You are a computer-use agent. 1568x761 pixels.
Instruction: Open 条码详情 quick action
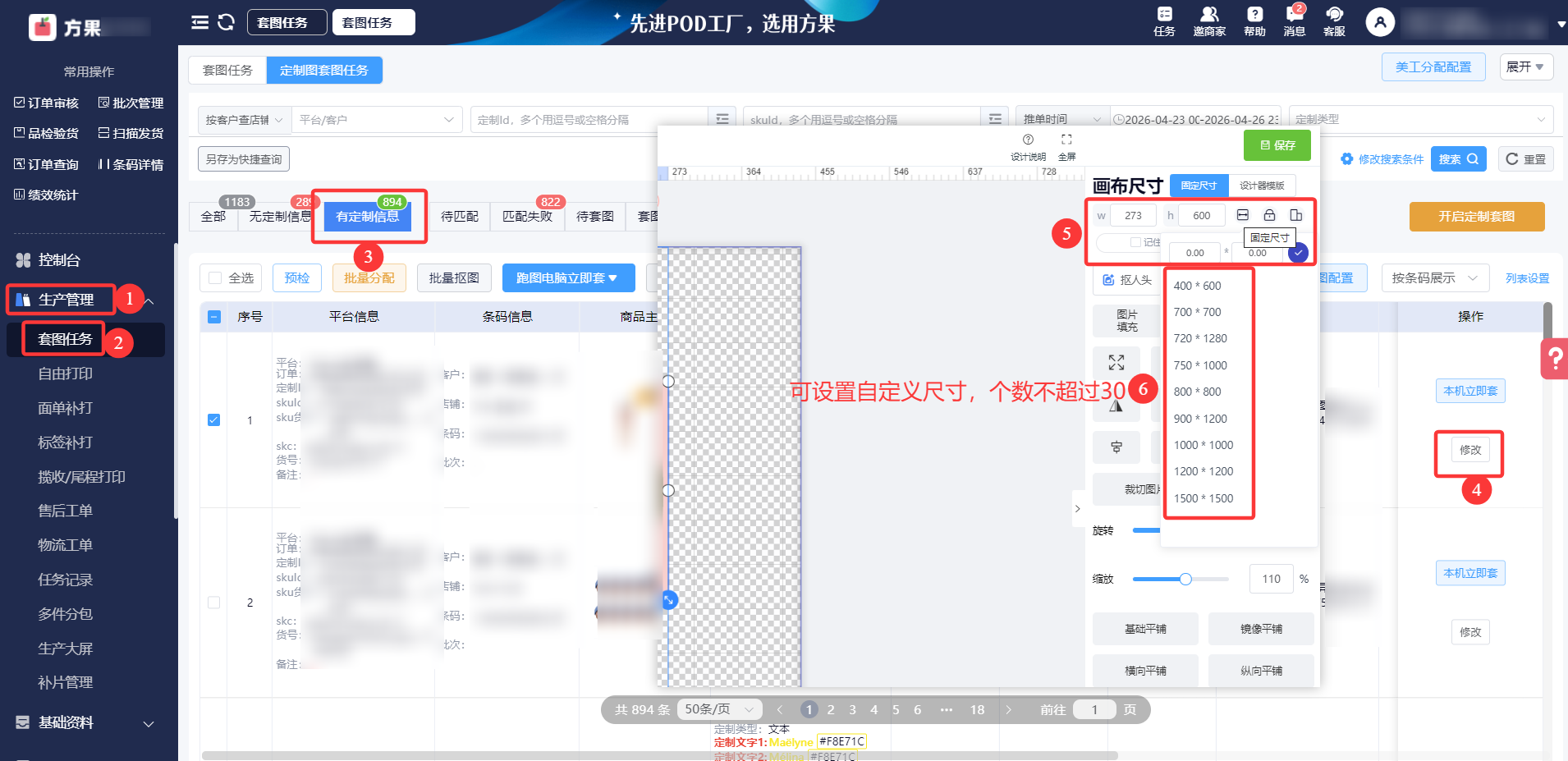tap(131, 164)
